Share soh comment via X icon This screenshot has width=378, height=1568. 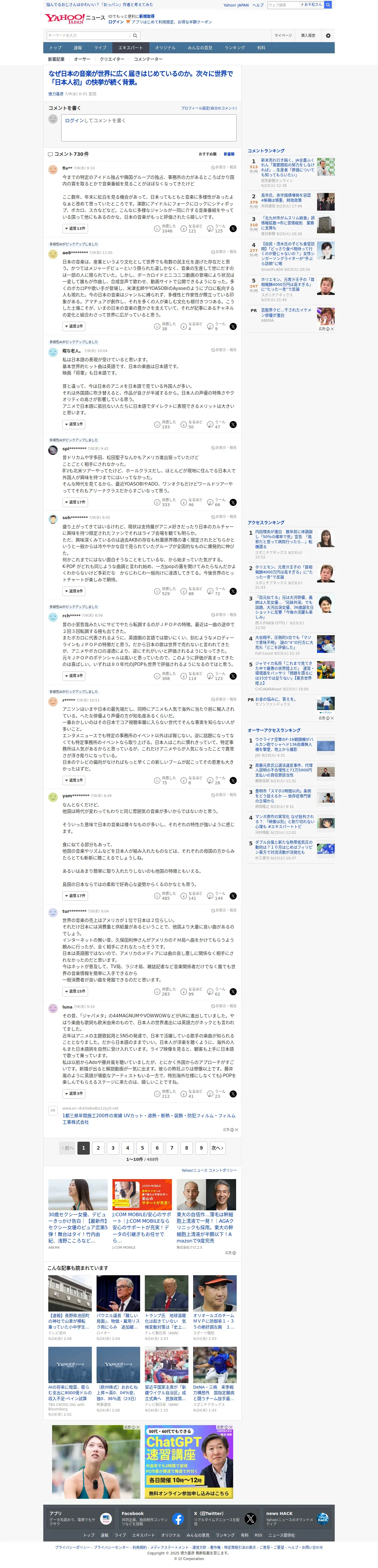(233, 591)
